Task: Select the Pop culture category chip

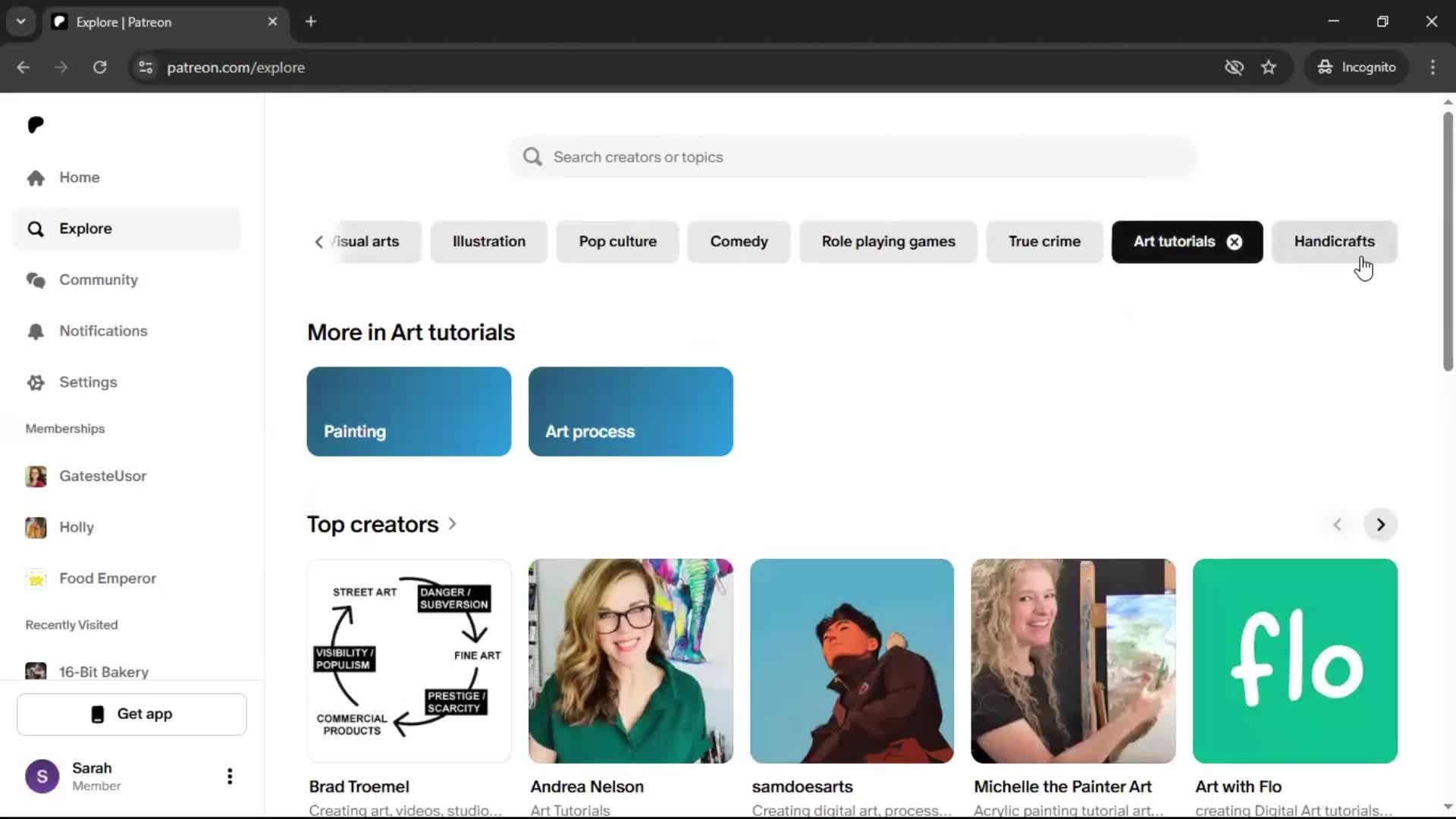Action: 618,242
